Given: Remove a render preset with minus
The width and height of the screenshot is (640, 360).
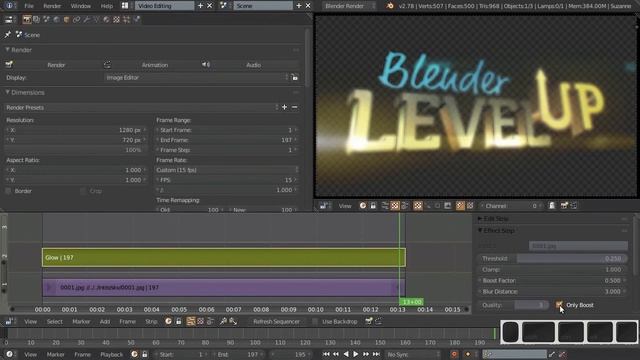Looking at the screenshot, I should (295, 107).
